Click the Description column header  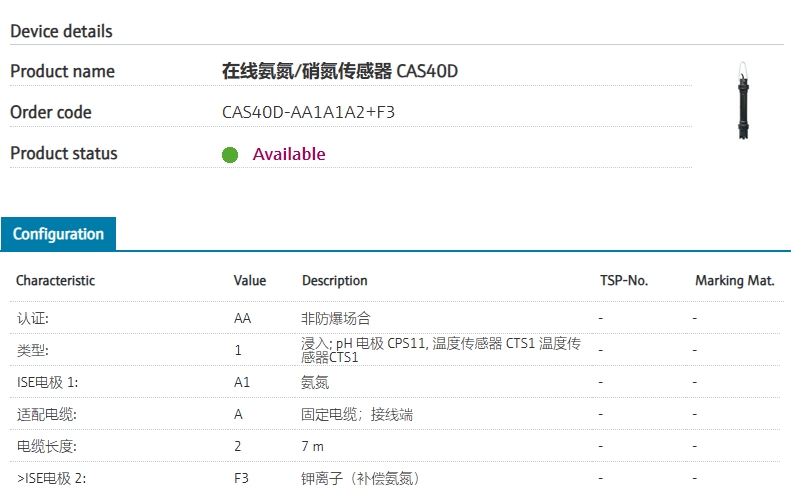335,281
